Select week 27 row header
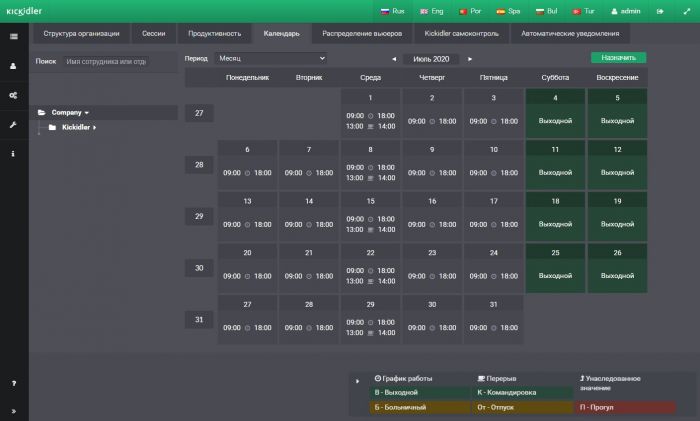Viewport: 700px width, 421px height. pyautogui.click(x=199, y=113)
